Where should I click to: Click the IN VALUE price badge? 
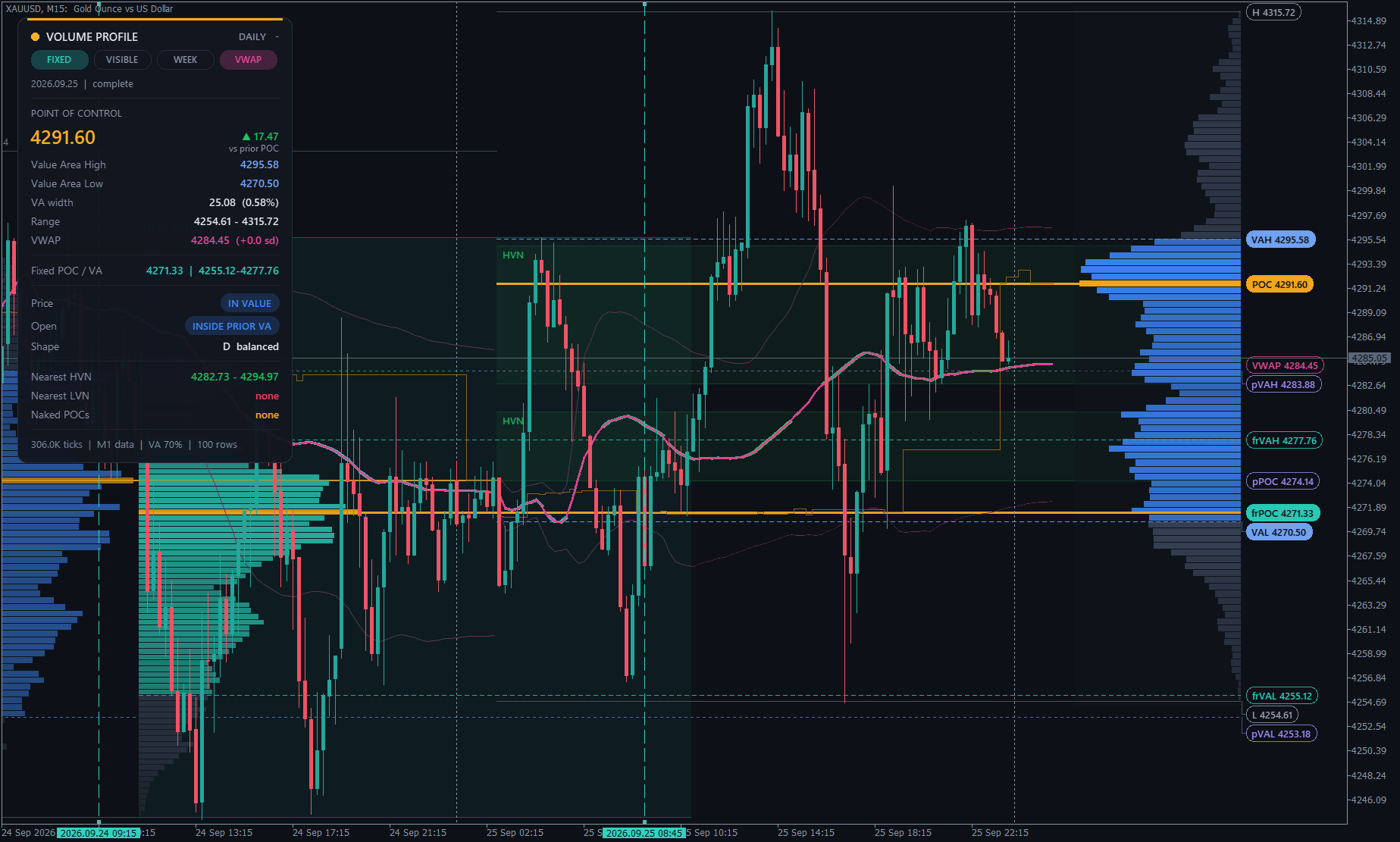point(249,303)
